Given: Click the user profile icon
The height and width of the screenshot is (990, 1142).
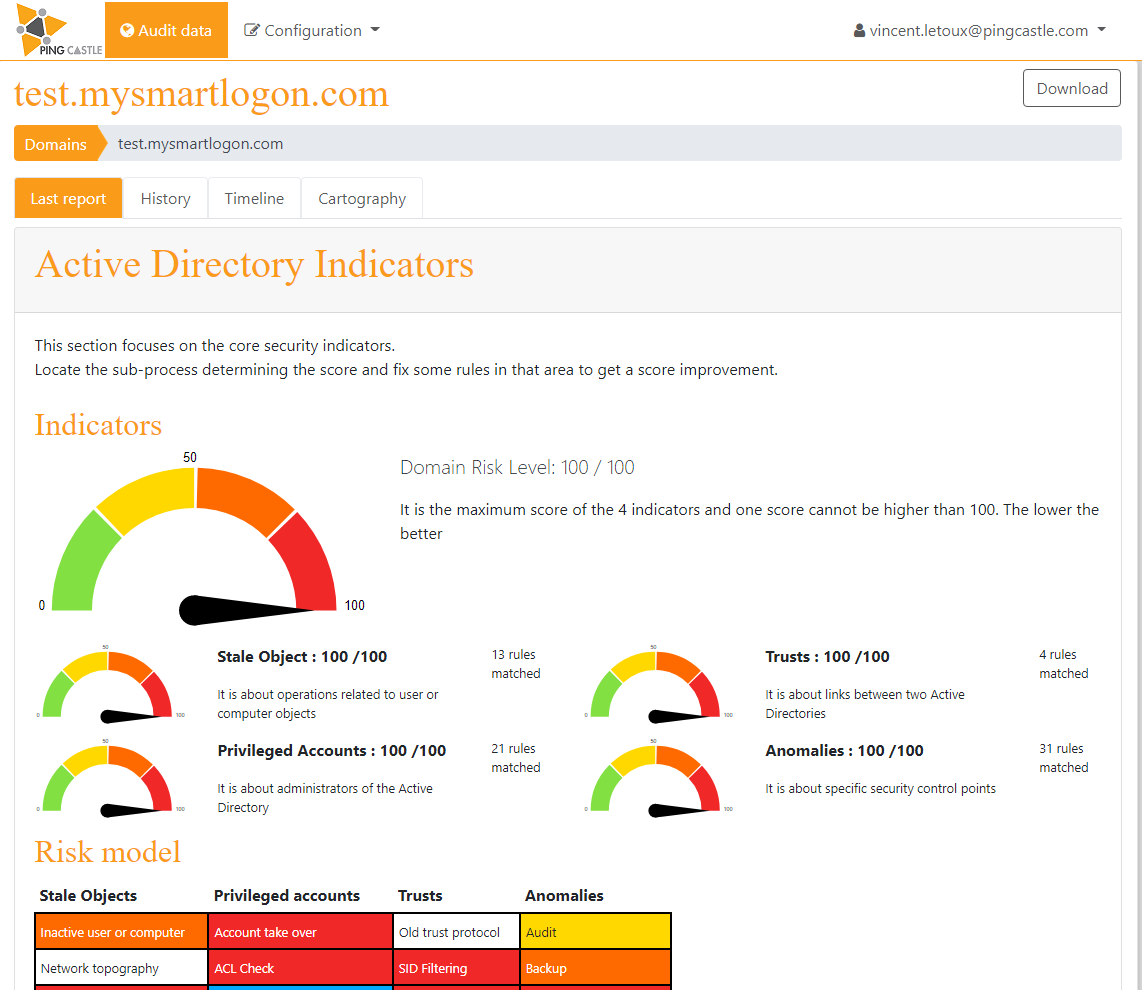Looking at the screenshot, I should click(x=859, y=31).
